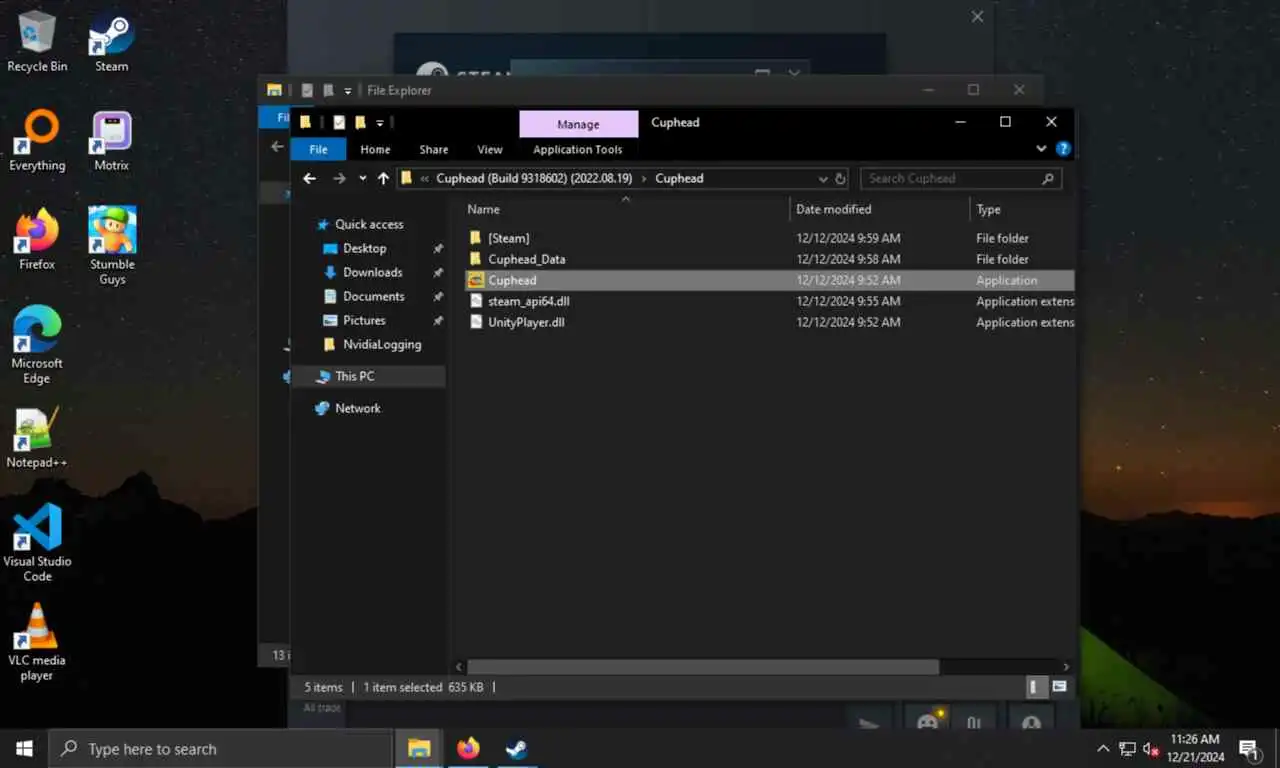Open the Share ribbon tab
Viewport: 1280px width, 768px height.
click(434, 149)
